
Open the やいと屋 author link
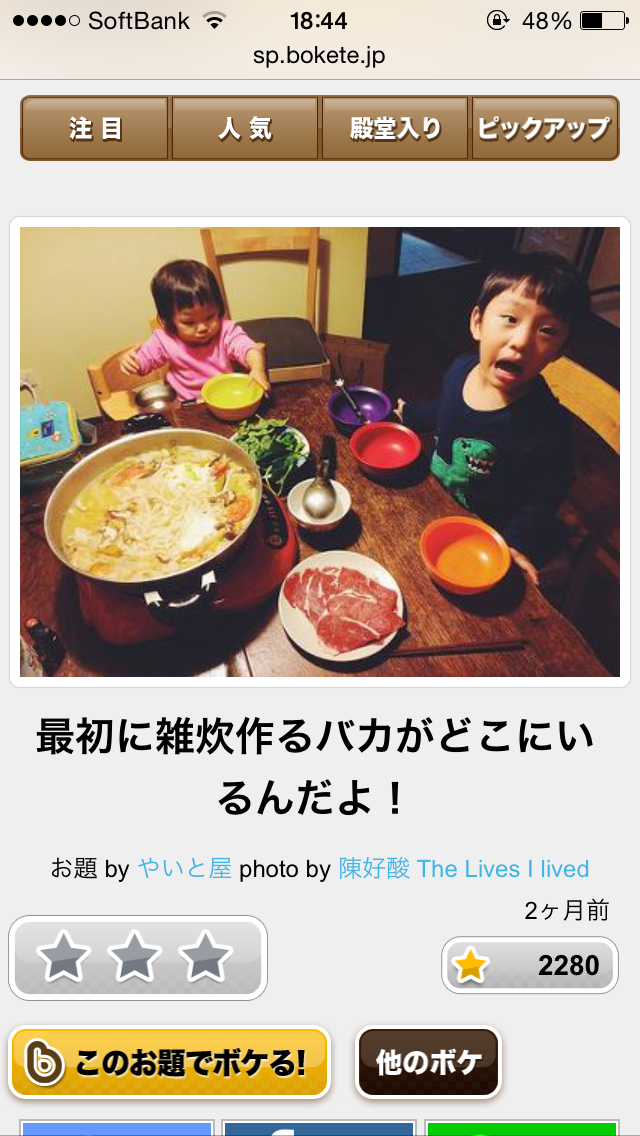[184, 868]
